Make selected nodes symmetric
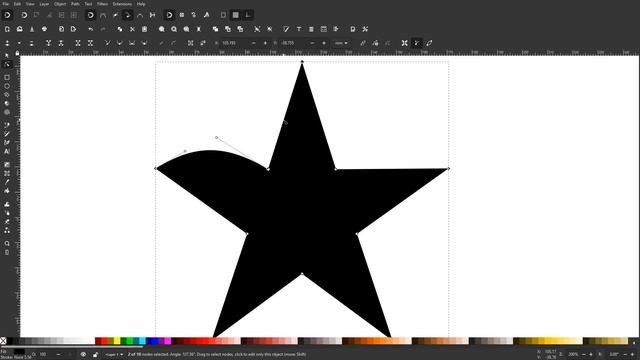Screen dimensions: 640x360 tap(132, 43)
